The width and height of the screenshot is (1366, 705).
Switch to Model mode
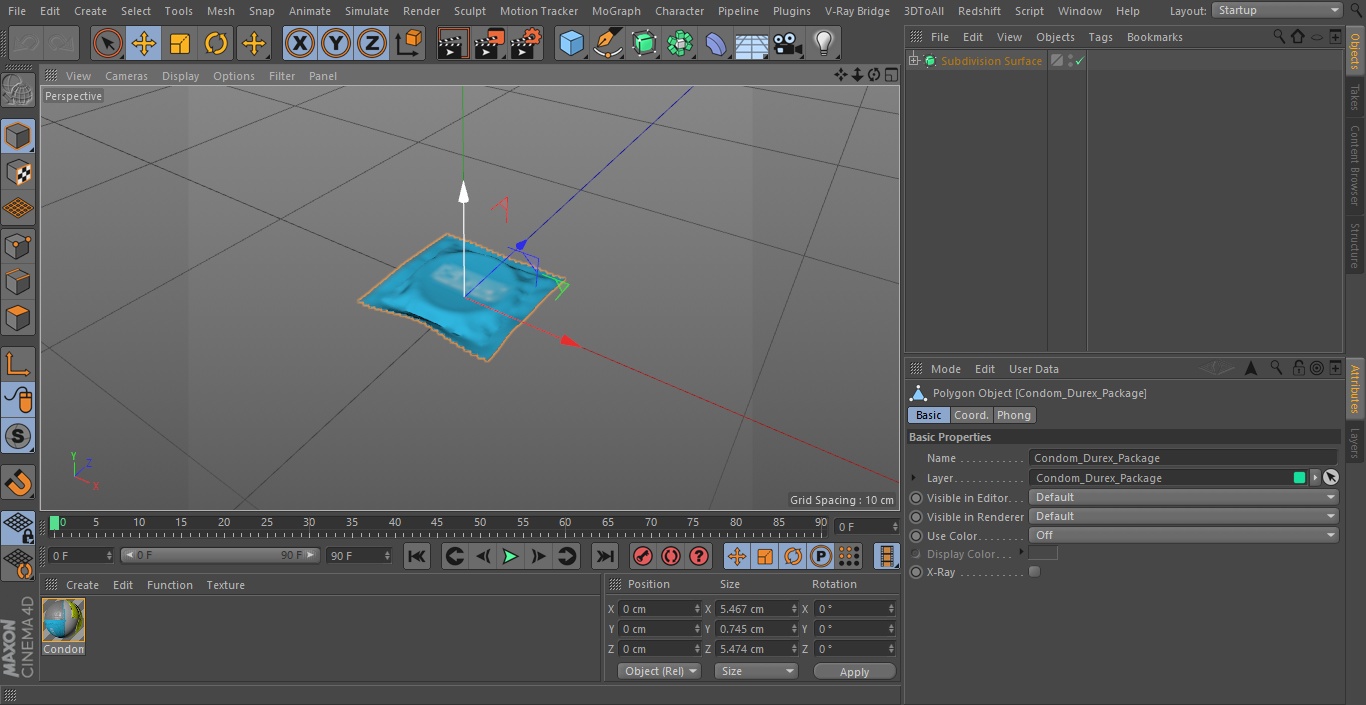[x=18, y=136]
